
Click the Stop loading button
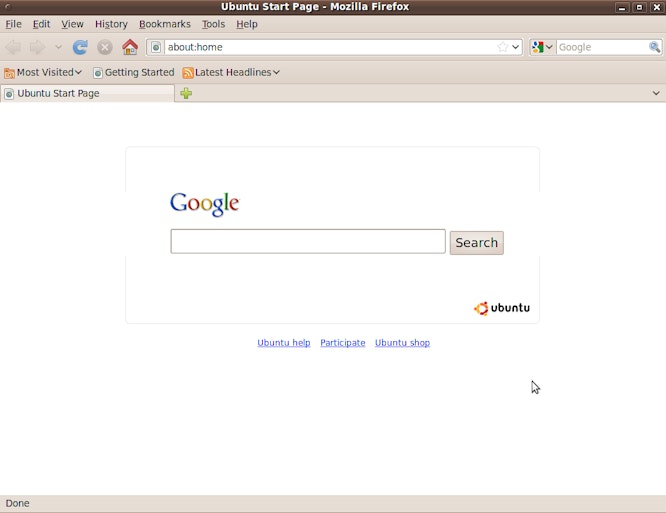click(x=104, y=47)
